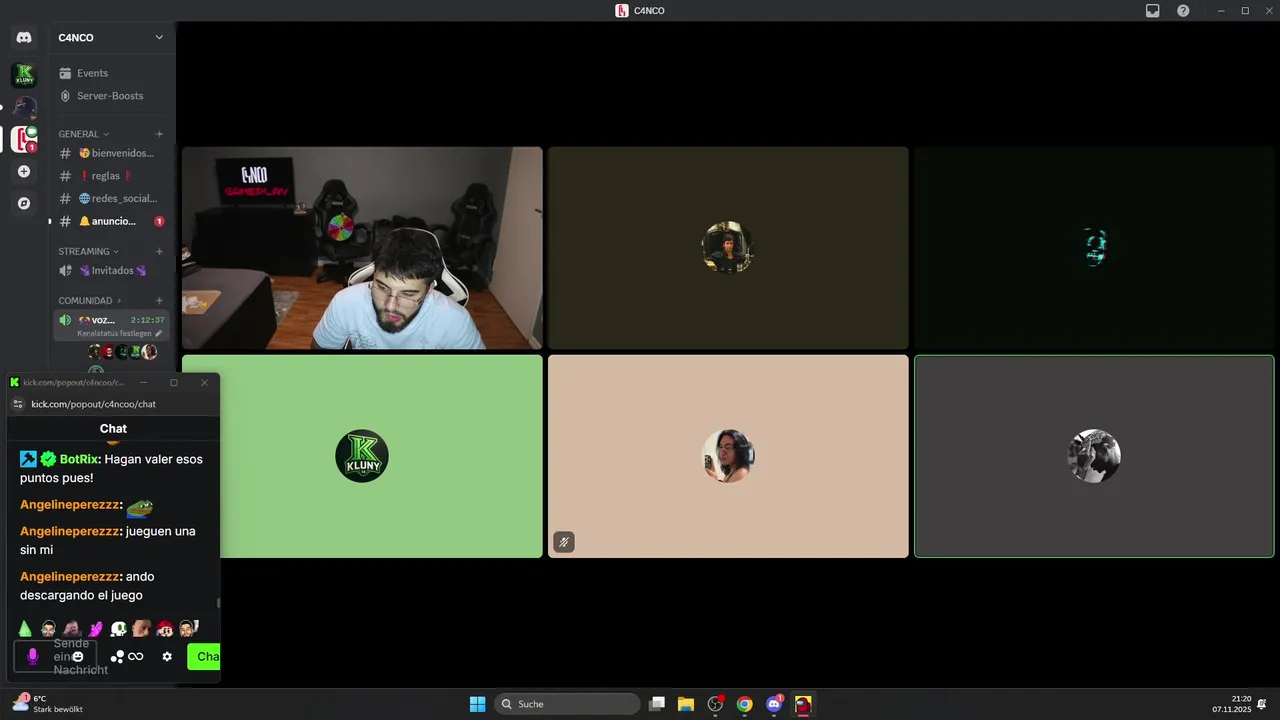This screenshot has height=720, width=1280.
Task: Click the purple microphone icon in chat input
Action: (33, 656)
